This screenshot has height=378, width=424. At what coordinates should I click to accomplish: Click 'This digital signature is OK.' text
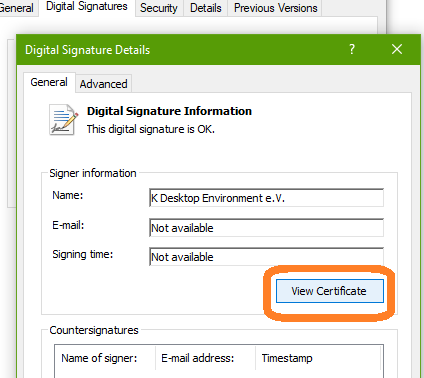tap(151, 129)
